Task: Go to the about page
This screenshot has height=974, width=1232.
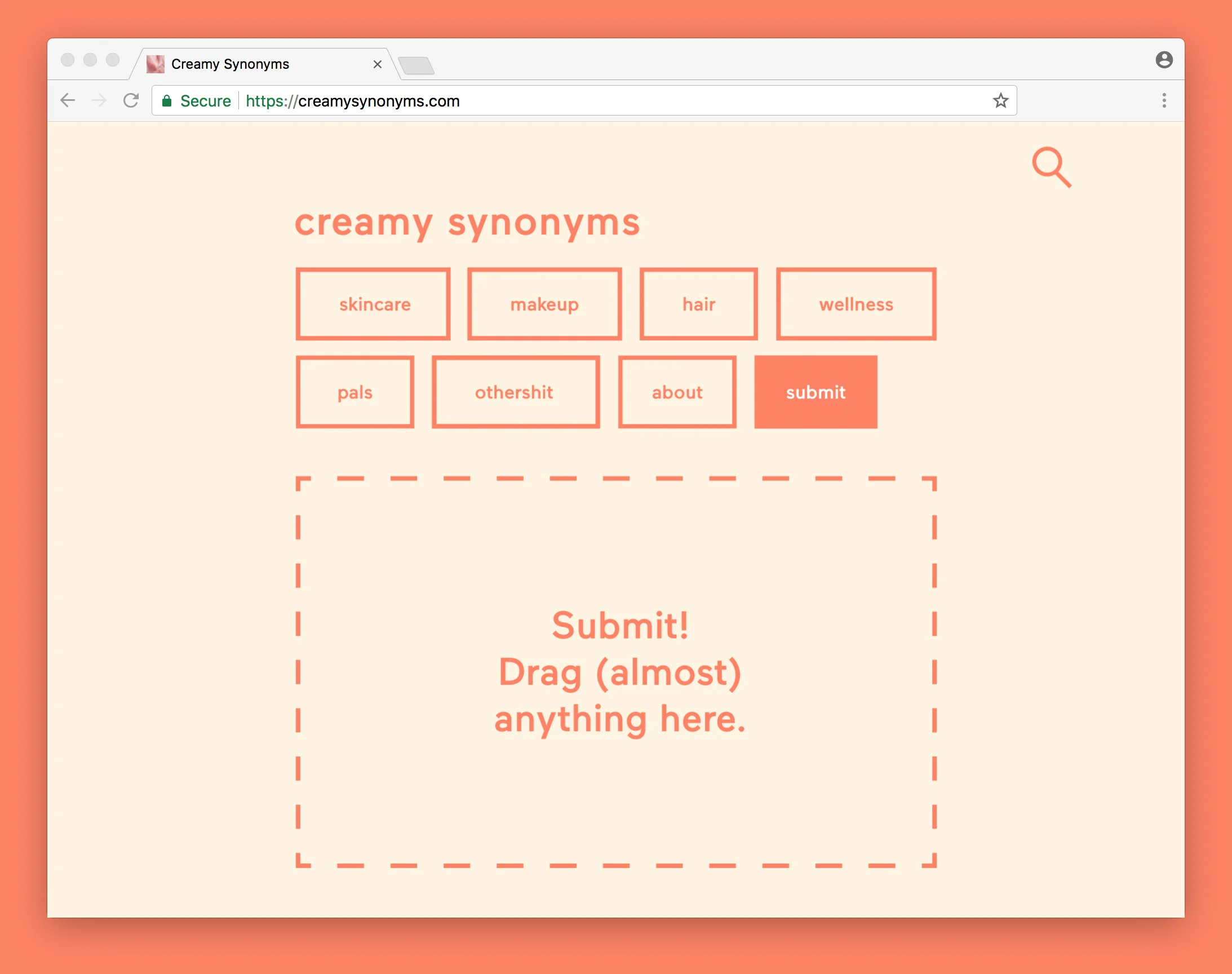Action: (x=677, y=392)
